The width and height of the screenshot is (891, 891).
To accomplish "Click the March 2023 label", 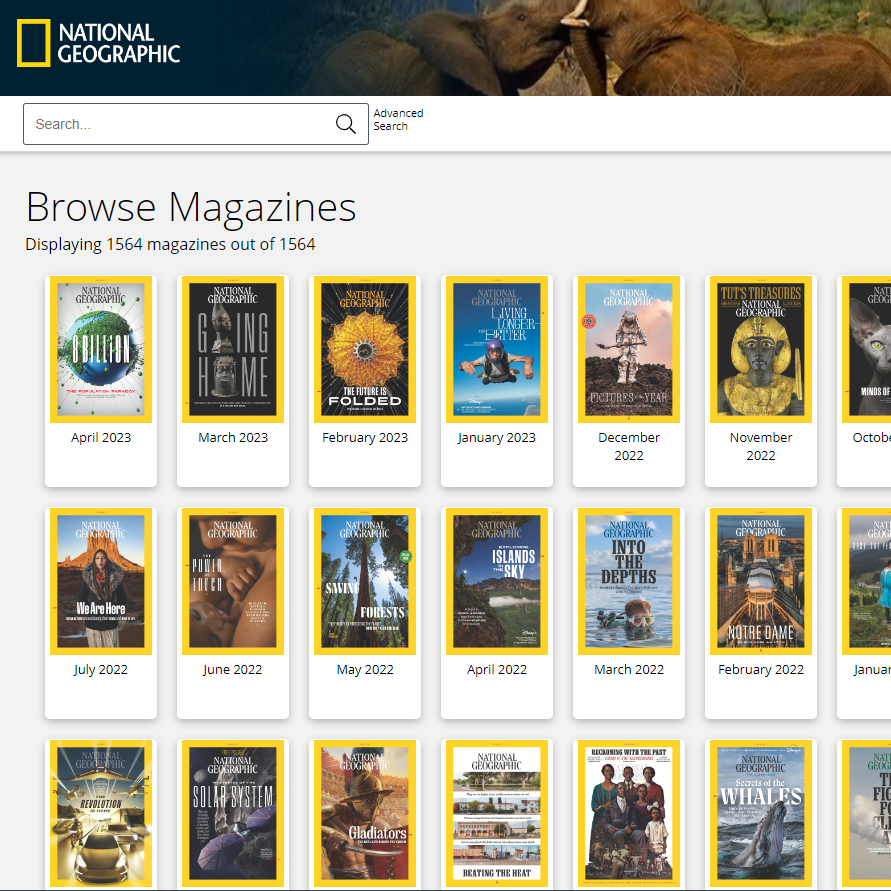I will [233, 438].
